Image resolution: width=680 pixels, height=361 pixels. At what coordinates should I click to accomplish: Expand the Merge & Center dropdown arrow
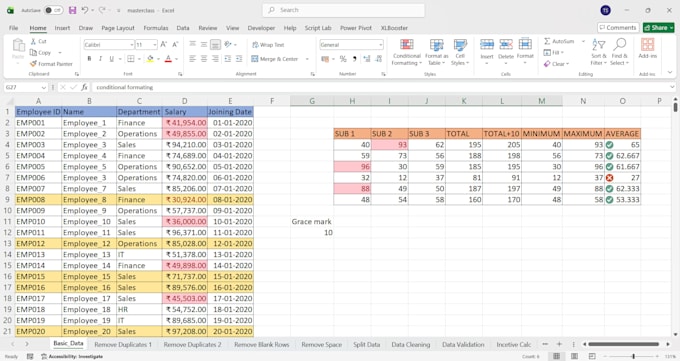click(x=307, y=59)
